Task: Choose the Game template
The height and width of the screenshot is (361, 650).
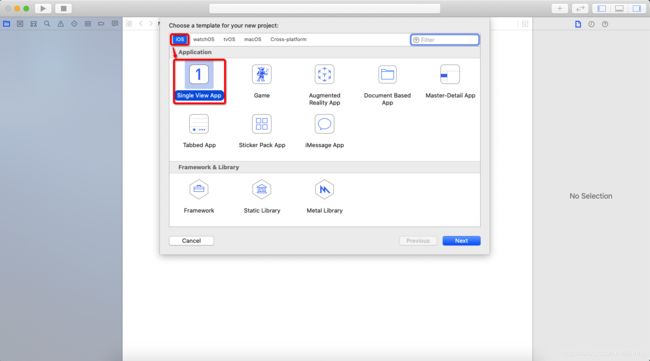Action: 262,82
